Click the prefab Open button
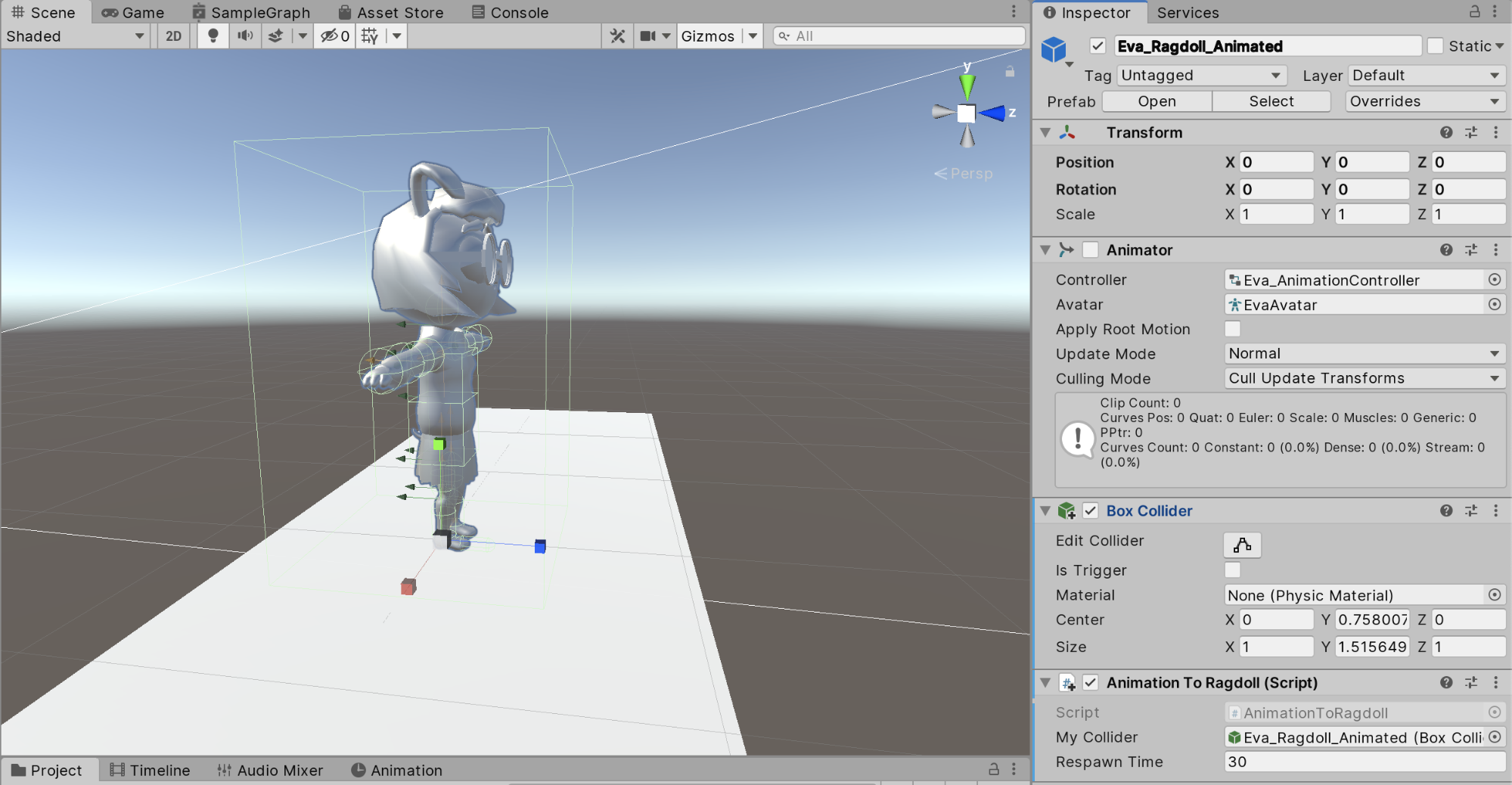1512x785 pixels. [x=1157, y=101]
